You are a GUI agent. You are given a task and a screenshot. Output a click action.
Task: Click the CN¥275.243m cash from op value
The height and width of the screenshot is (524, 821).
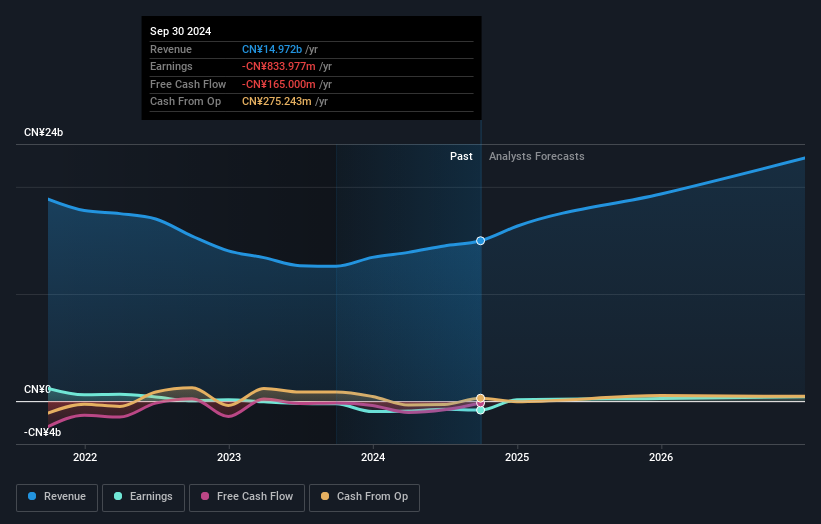(x=276, y=102)
